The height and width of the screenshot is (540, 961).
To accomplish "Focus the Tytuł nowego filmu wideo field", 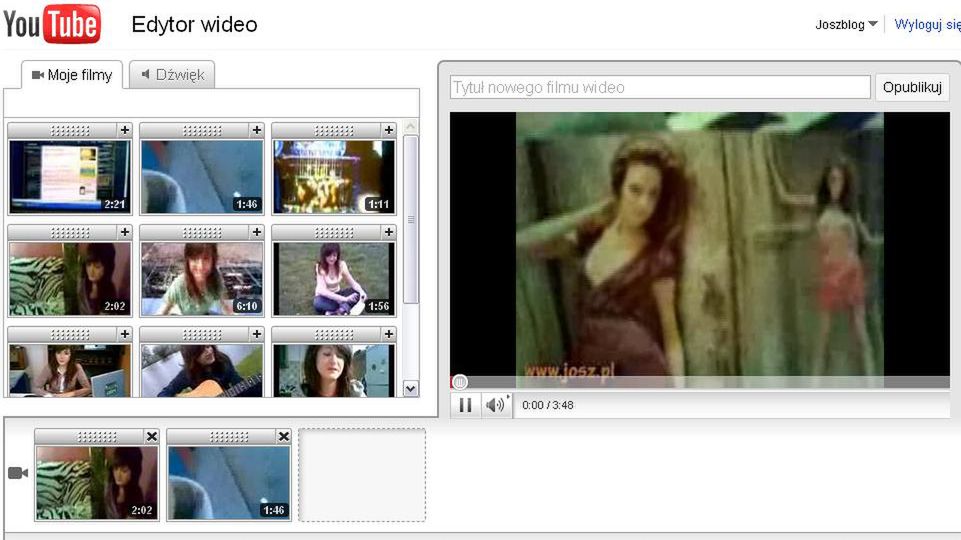I will [660, 87].
